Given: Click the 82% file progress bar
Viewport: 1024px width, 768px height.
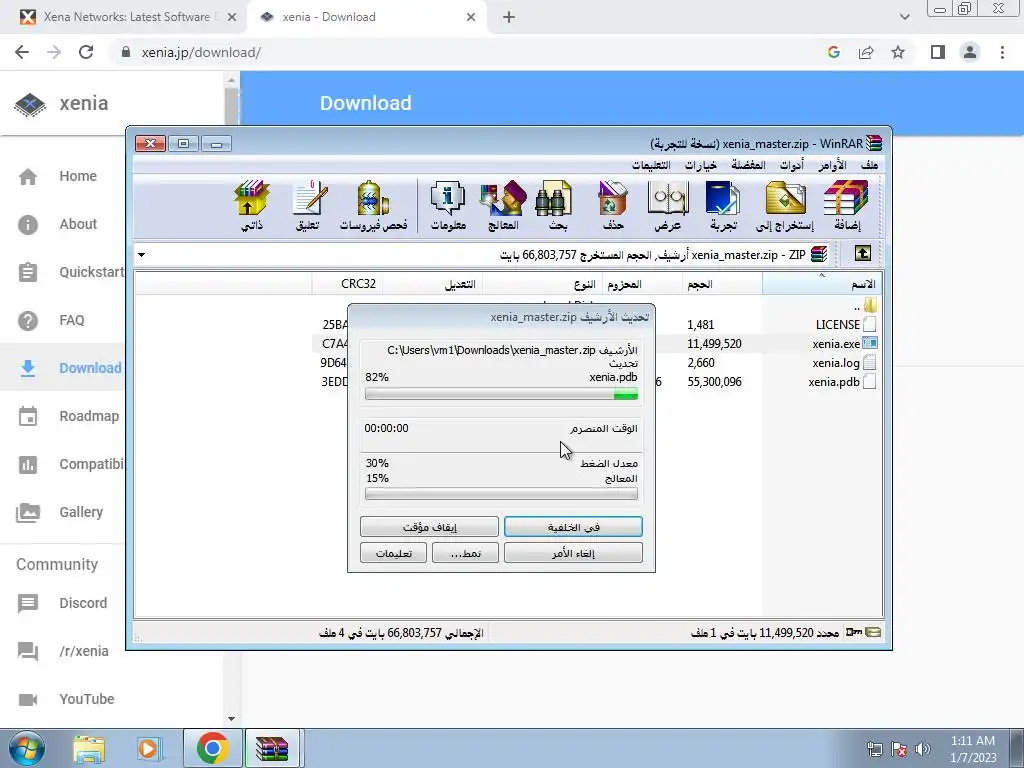Looking at the screenshot, I should (x=501, y=394).
